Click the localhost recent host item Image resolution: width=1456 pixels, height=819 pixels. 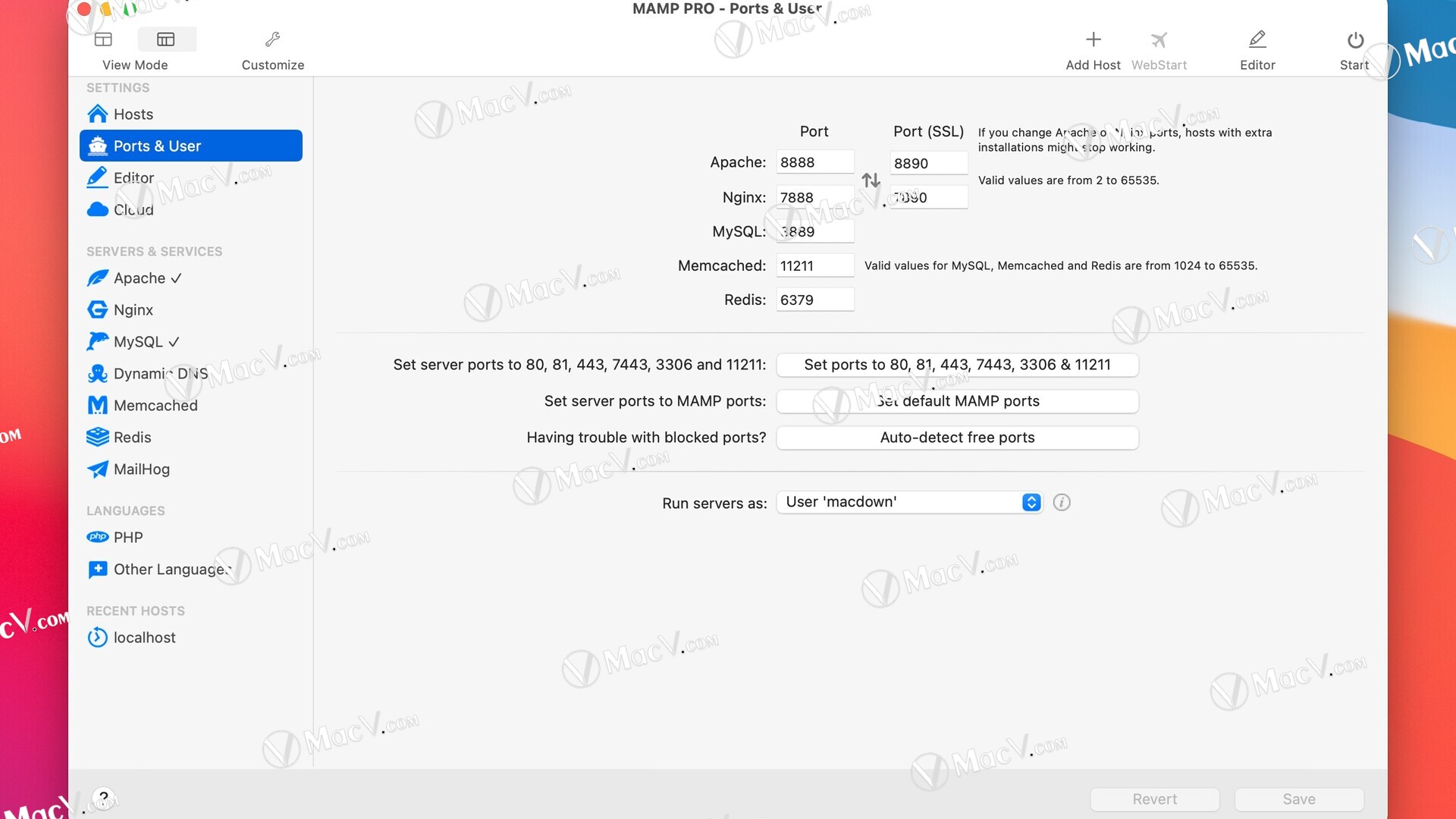144,637
